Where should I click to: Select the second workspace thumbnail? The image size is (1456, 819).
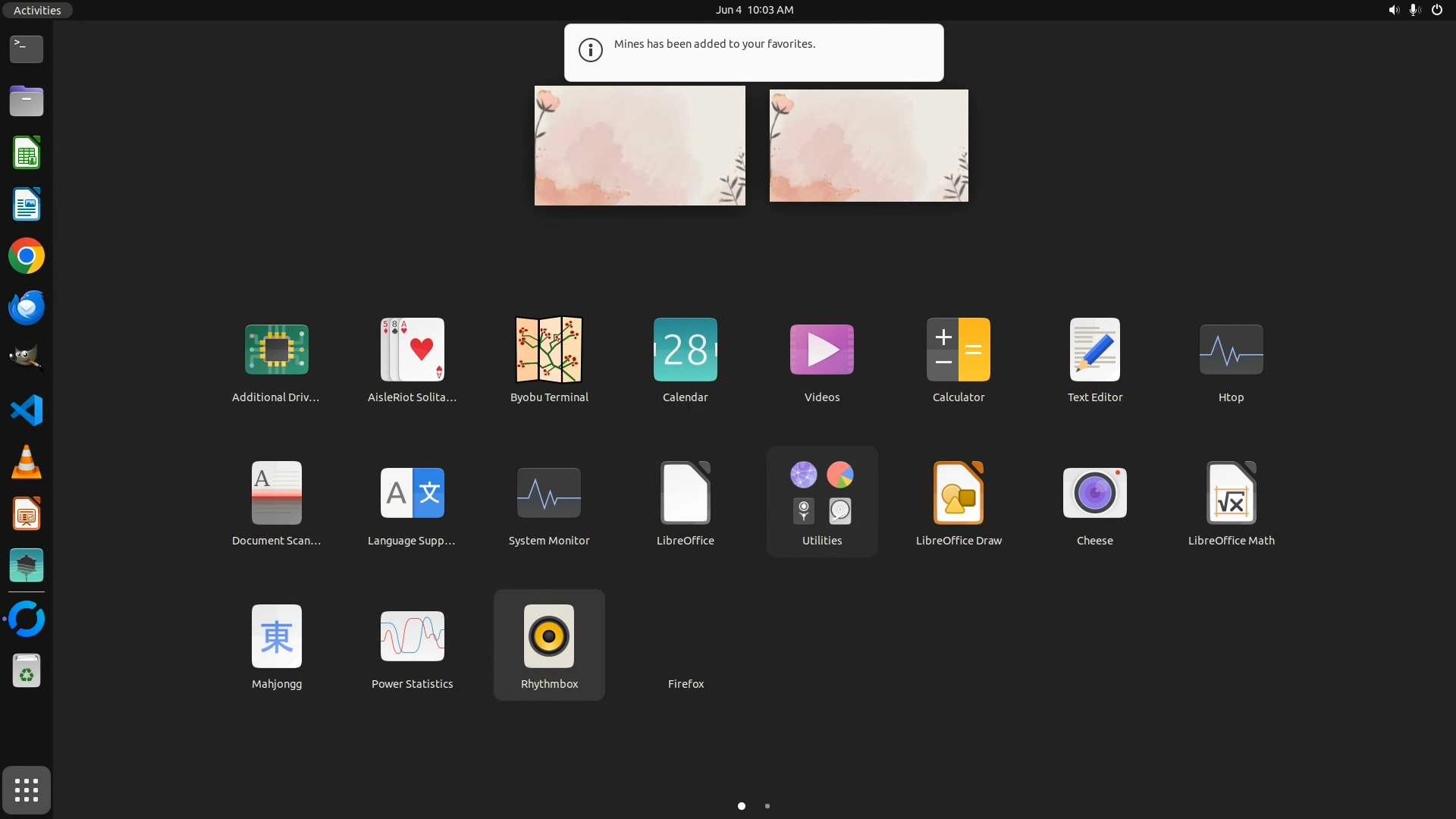click(x=868, y=146)
